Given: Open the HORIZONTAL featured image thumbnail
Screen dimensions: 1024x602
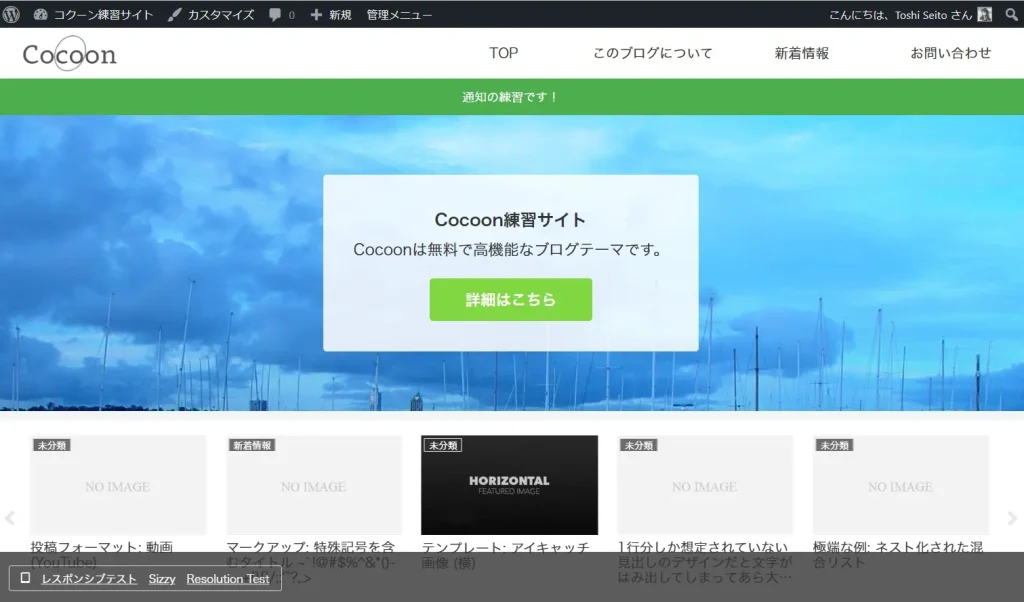Looking at the screenshot, I should (x=509, y=485).
